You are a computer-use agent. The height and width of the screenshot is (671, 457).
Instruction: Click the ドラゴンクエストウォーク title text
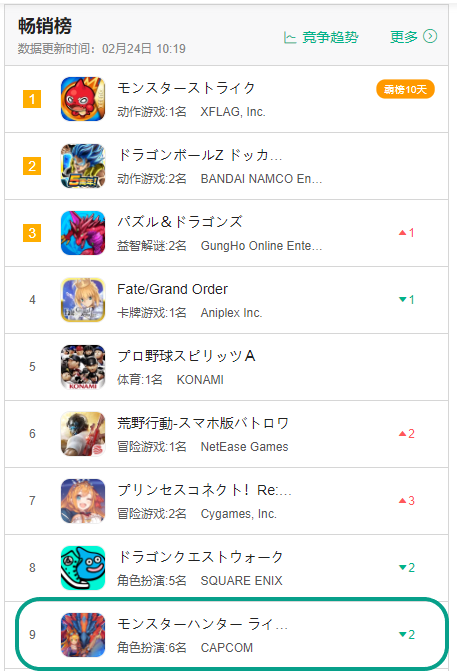tap(200, 557)
